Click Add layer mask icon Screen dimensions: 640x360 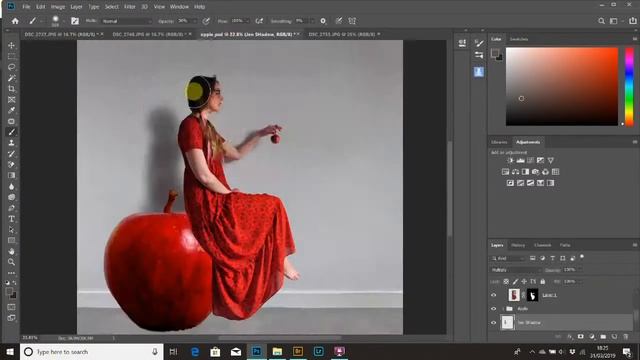click(x=580, y=337)
